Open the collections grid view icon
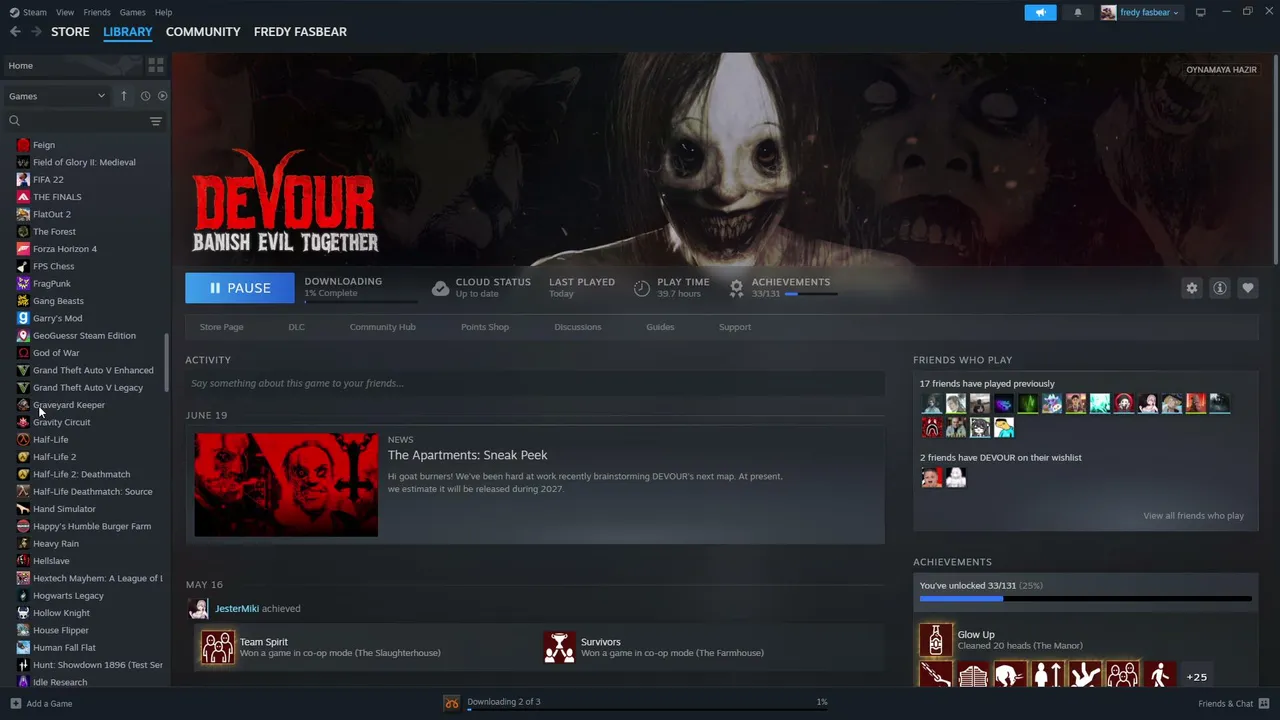The width and height of the screenshot is (1280, 720). (x=156, y=65)
